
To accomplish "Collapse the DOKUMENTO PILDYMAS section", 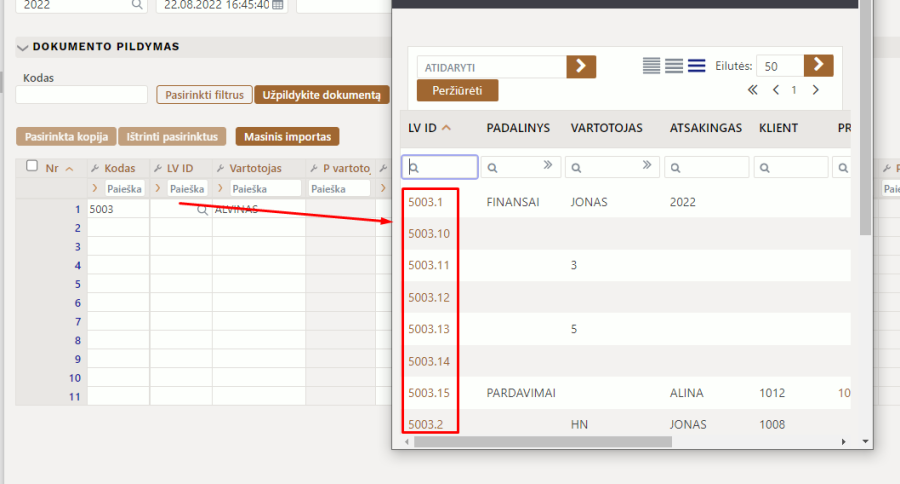I will 22,48.
